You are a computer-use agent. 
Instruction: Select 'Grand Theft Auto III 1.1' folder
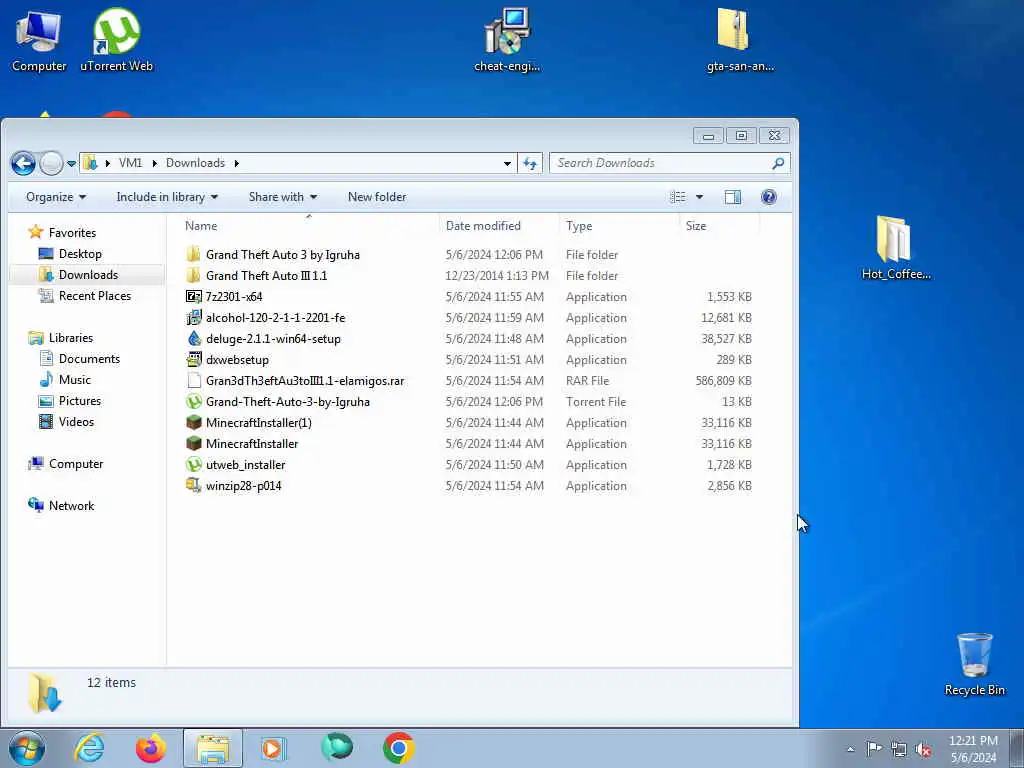[266, 276]
